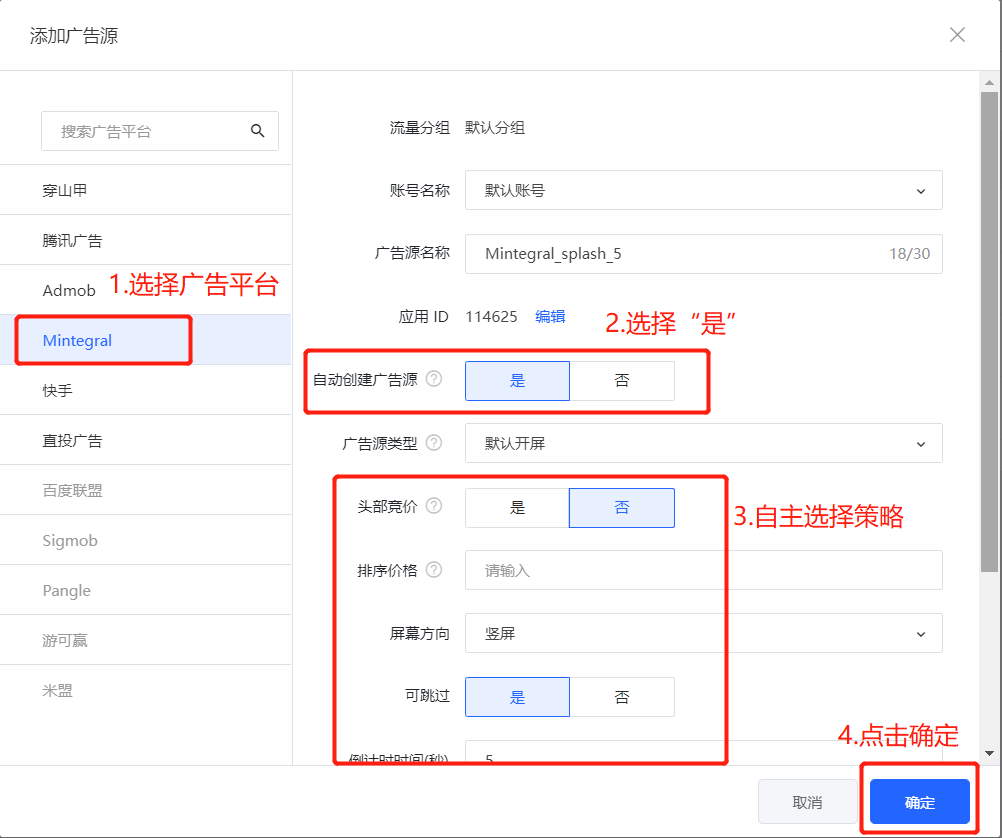Click the 编辑 link next to 应用 ID
Viewport: 1002px width, 838px height.
(x=550, y=317)
